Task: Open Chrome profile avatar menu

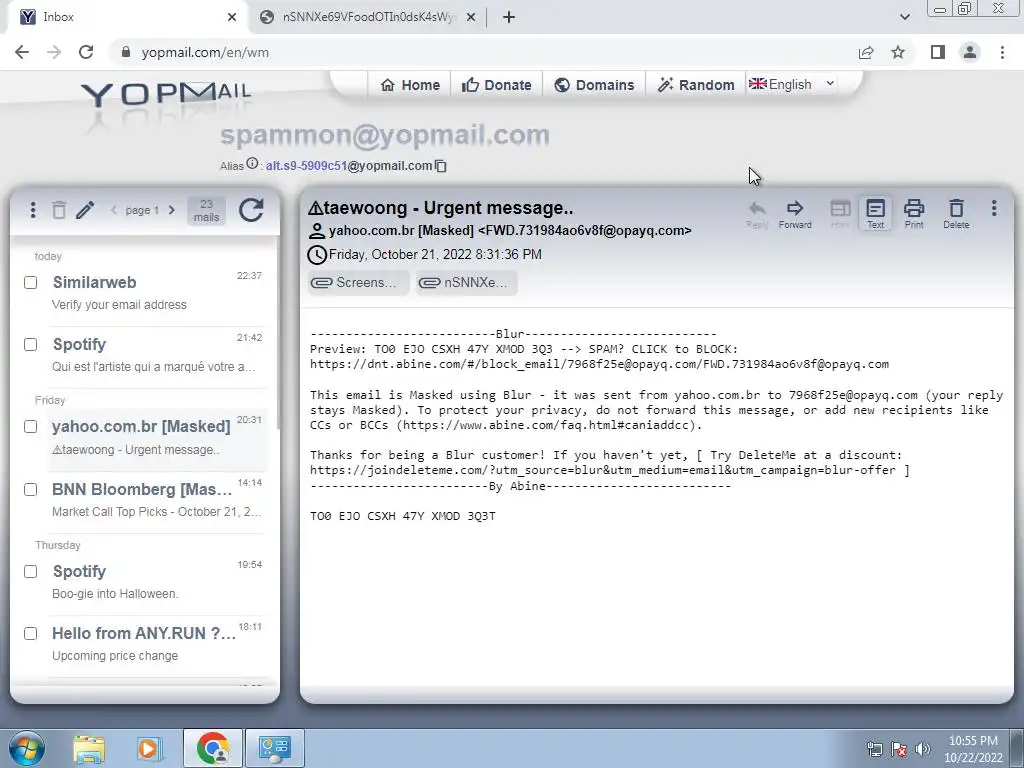Action: pyautogui.click(x=970, y=52)
